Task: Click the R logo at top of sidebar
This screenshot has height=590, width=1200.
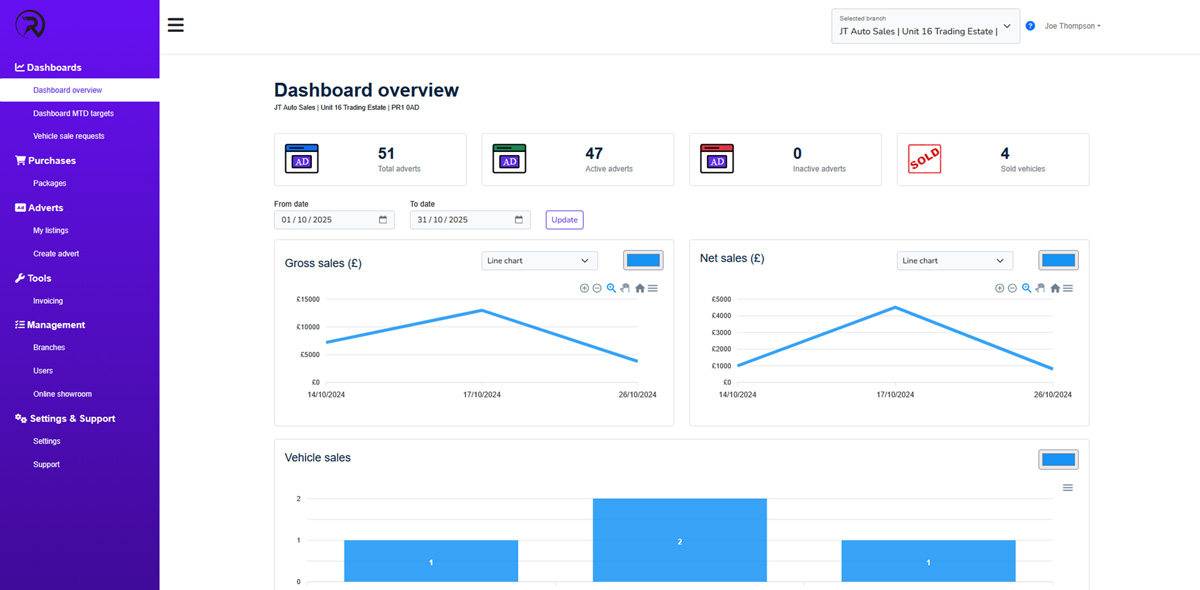Action: [x=30, y=25]
